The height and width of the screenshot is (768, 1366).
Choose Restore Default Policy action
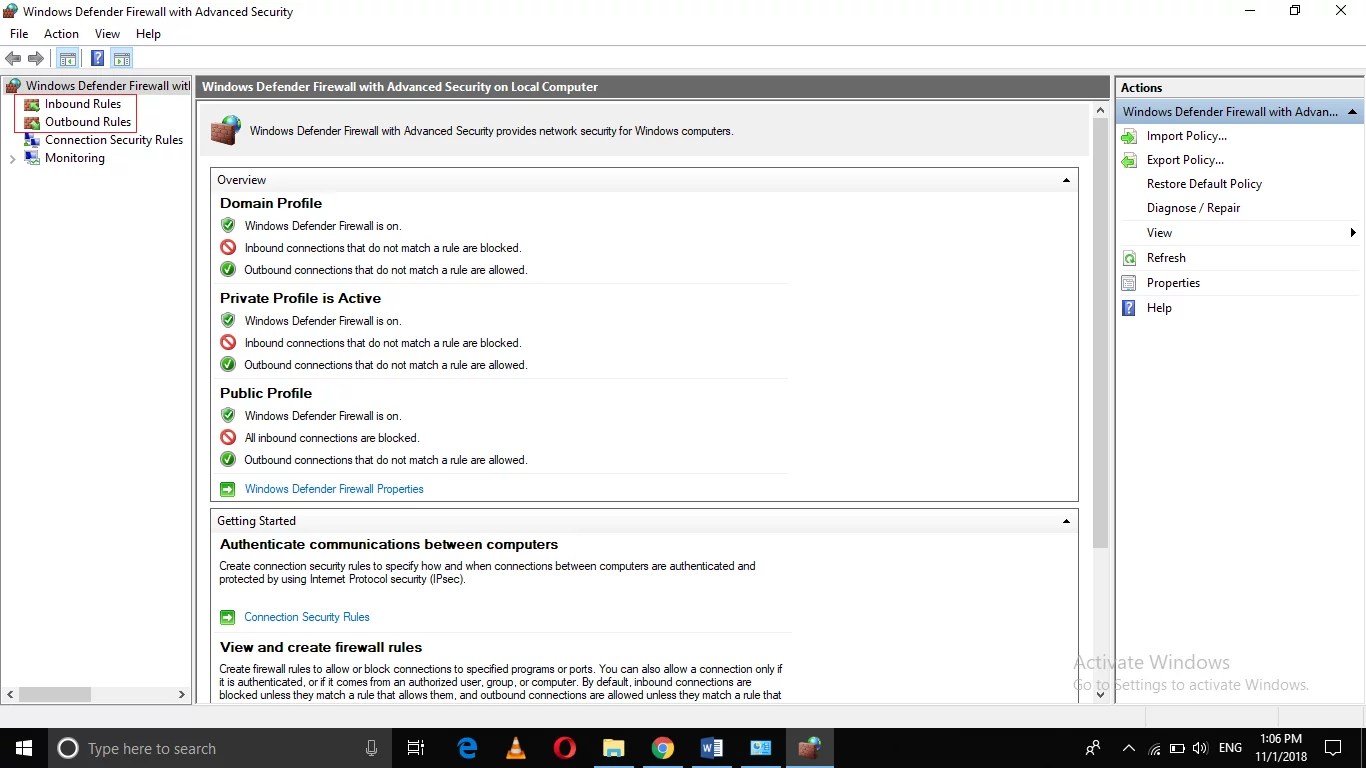click(1204, 184)
